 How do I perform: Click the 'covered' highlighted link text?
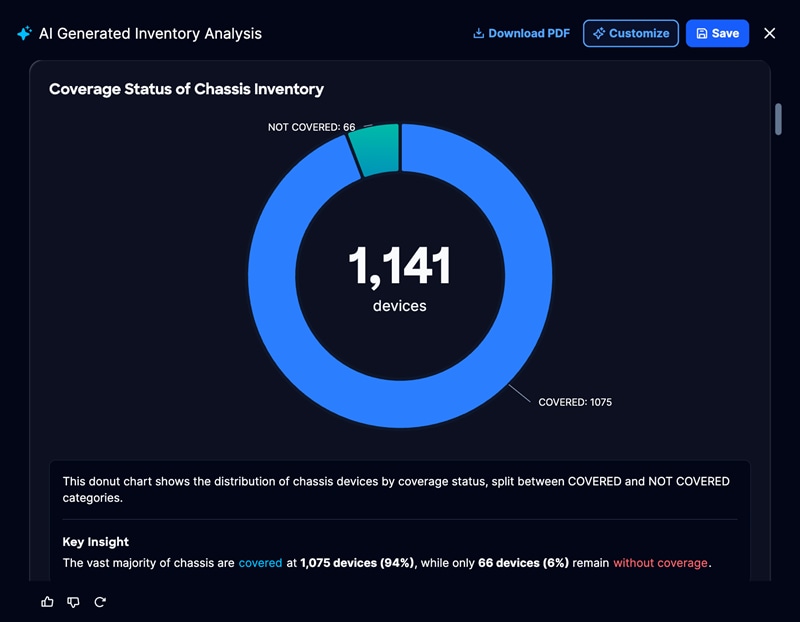click(x=260, y=563)
